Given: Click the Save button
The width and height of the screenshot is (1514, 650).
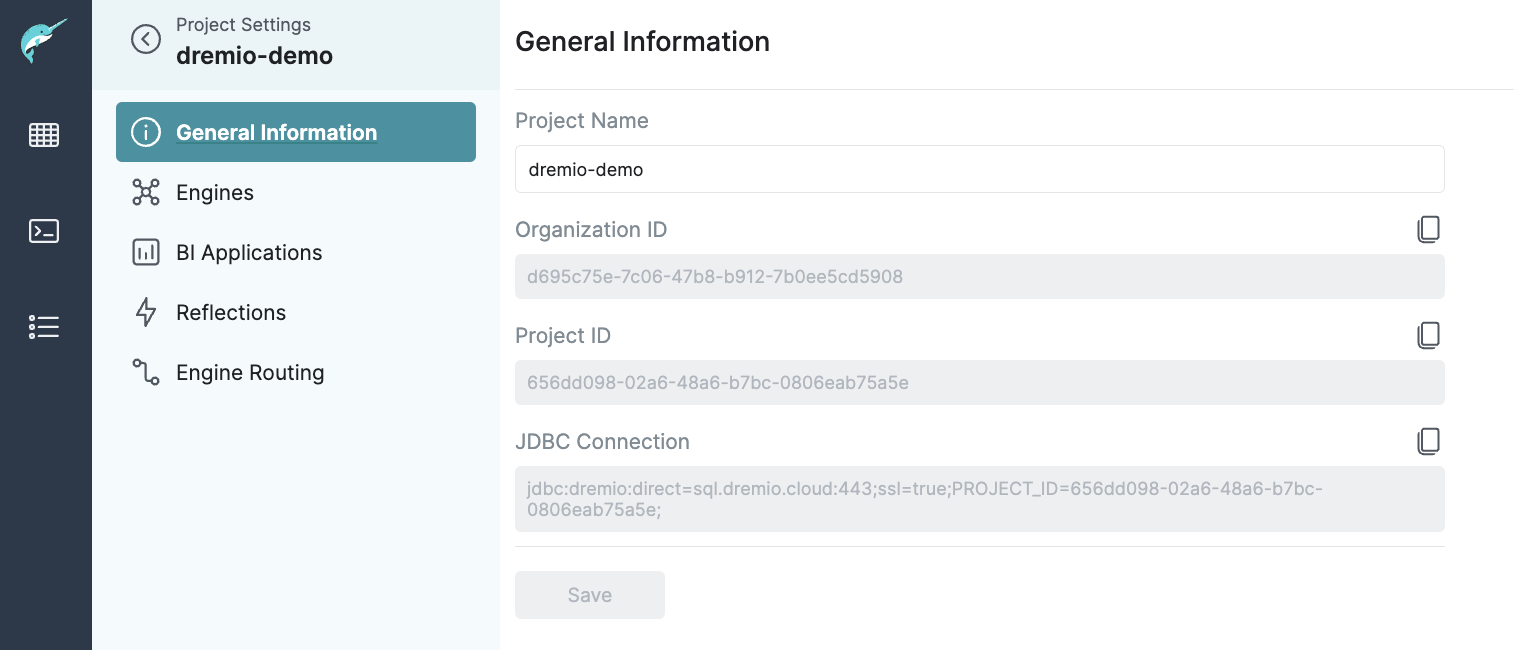Looking at the screenshot, I should 589,595.
